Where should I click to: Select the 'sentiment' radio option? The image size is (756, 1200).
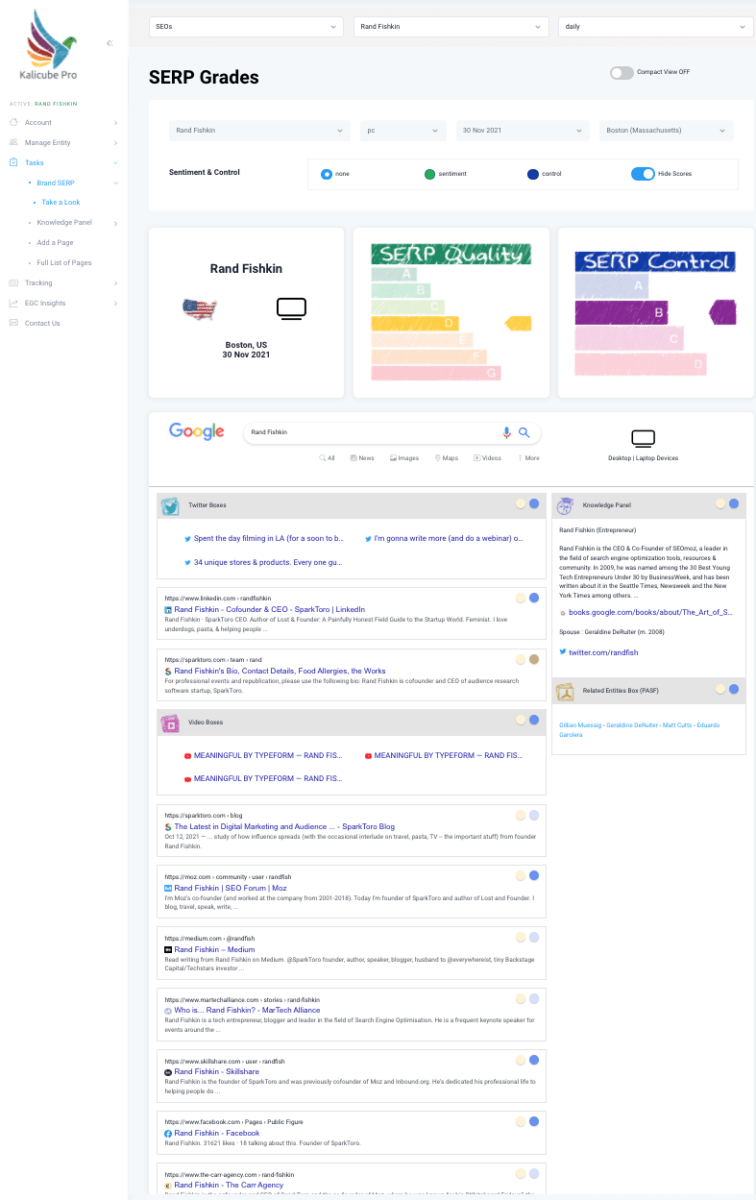point(429,174)
